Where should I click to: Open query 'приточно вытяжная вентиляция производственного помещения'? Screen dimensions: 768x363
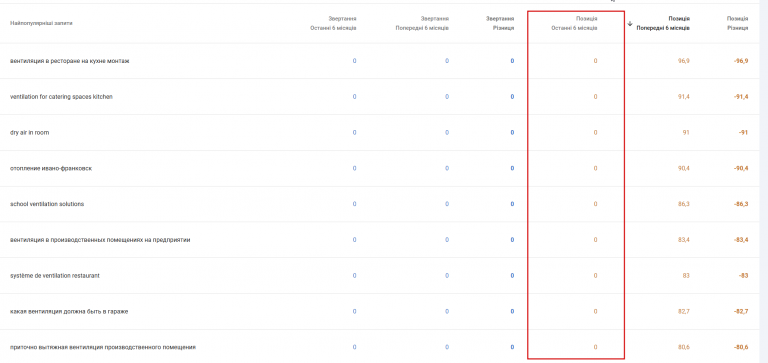click(x=103, y=347)
